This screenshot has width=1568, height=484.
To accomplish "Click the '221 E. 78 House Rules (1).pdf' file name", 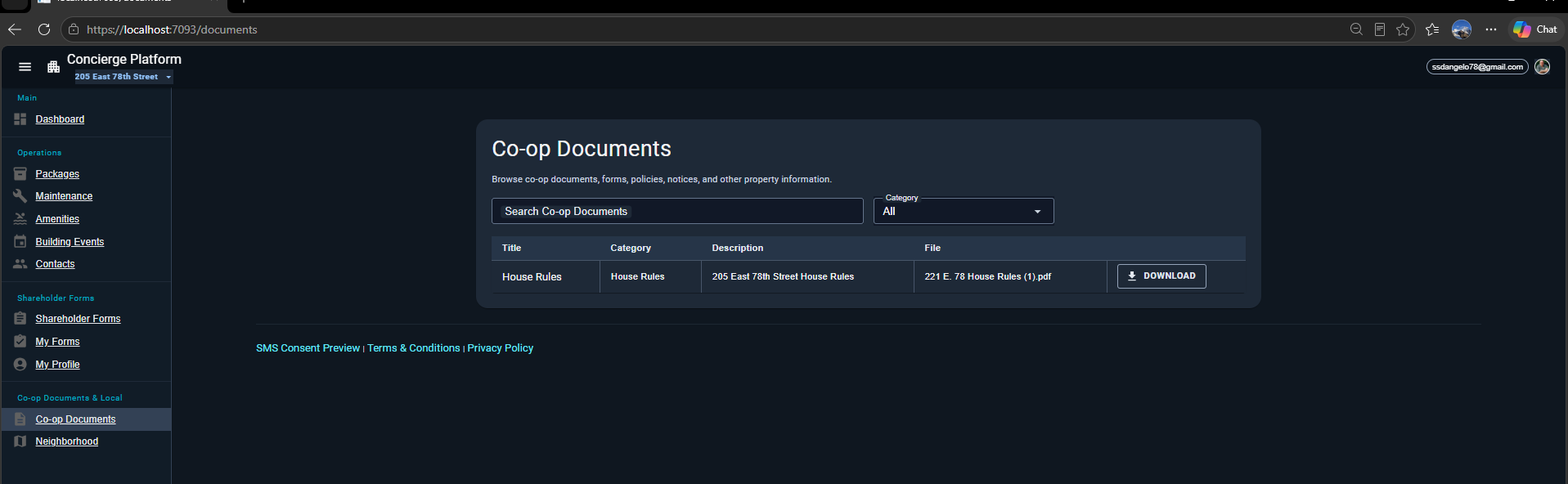I will point(987,277).
